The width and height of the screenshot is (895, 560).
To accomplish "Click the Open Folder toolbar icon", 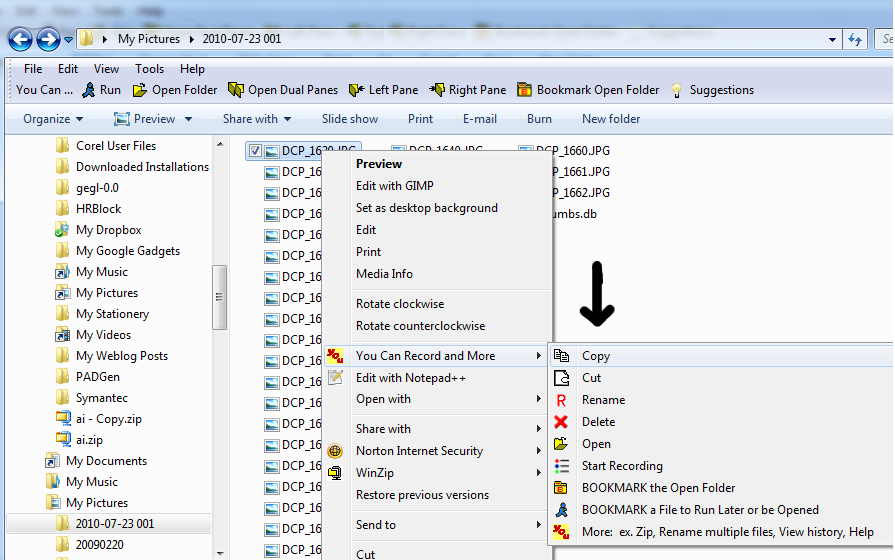I will coord(140,90).
